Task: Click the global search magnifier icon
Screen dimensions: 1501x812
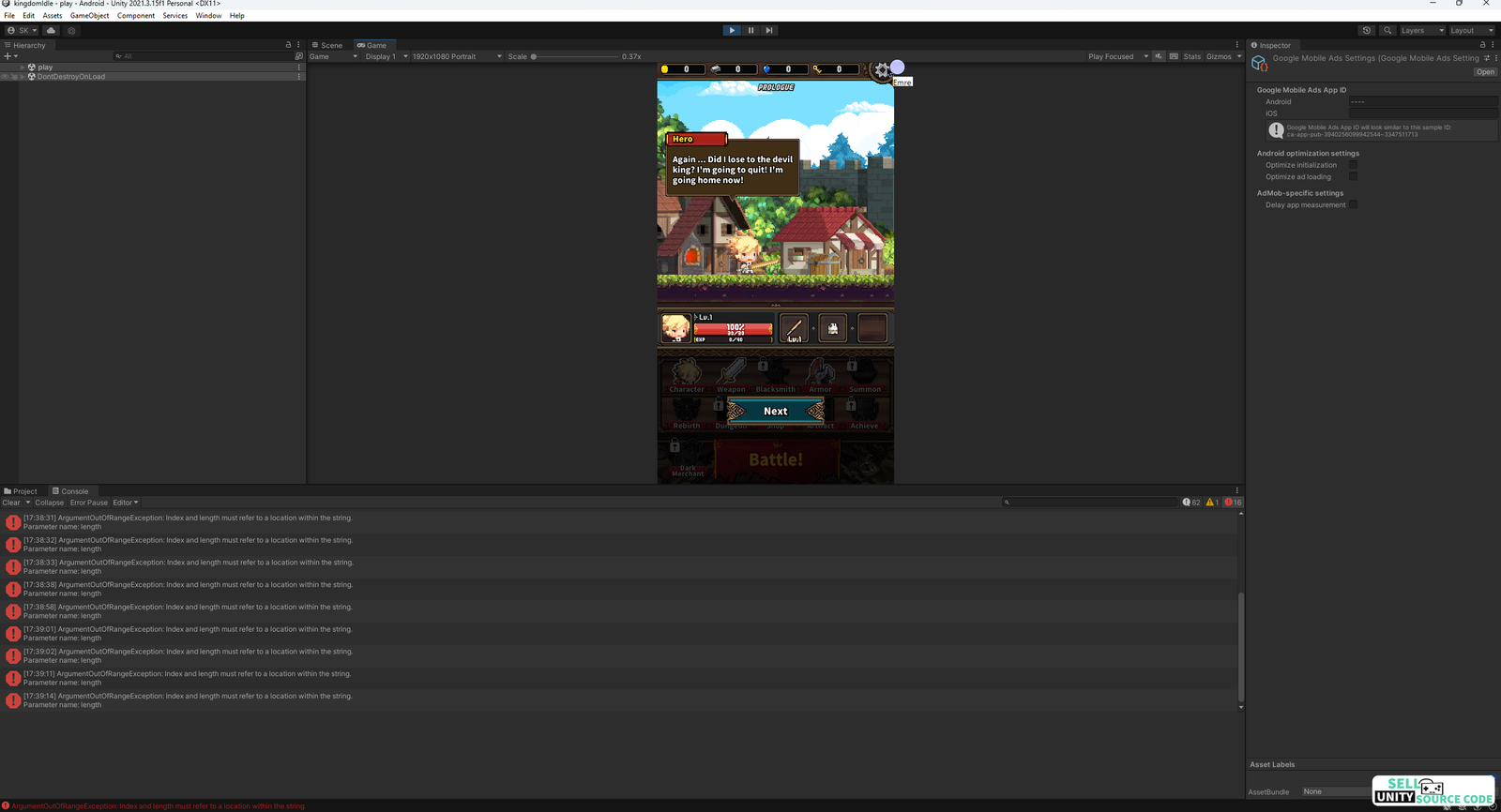Action: click(x=1387, y=30)
